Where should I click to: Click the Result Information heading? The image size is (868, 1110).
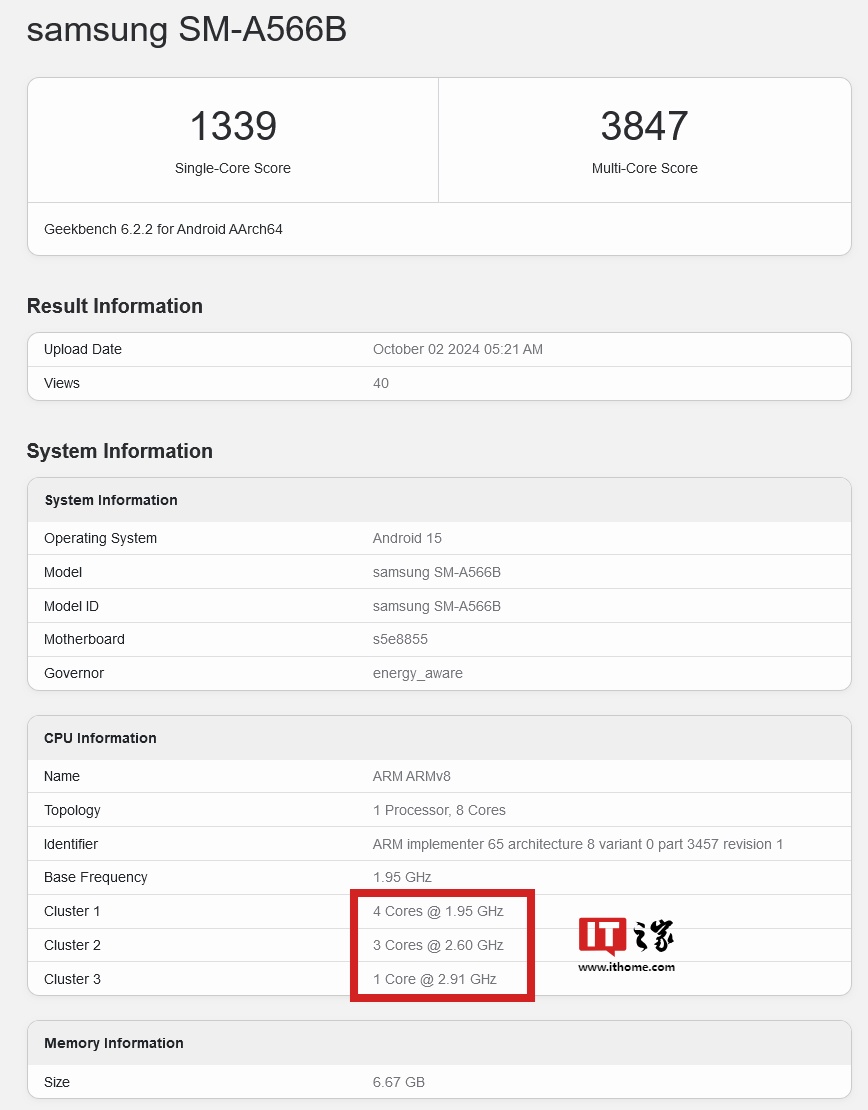click(115, 306)
